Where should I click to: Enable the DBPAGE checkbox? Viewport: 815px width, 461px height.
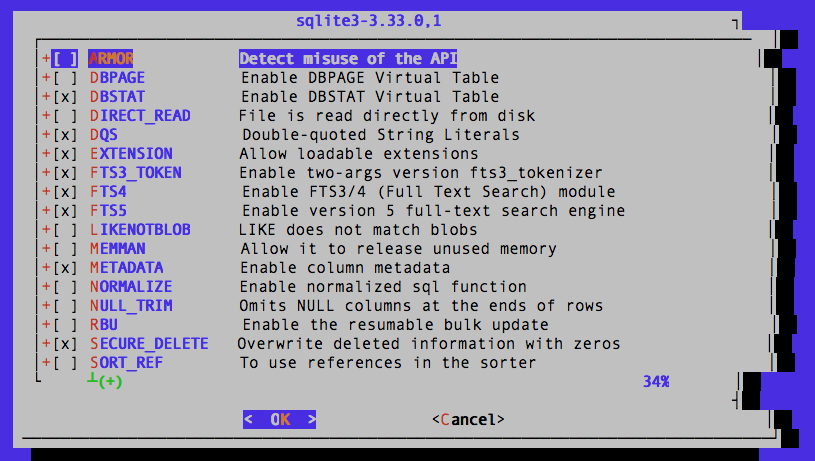point(64,78)
